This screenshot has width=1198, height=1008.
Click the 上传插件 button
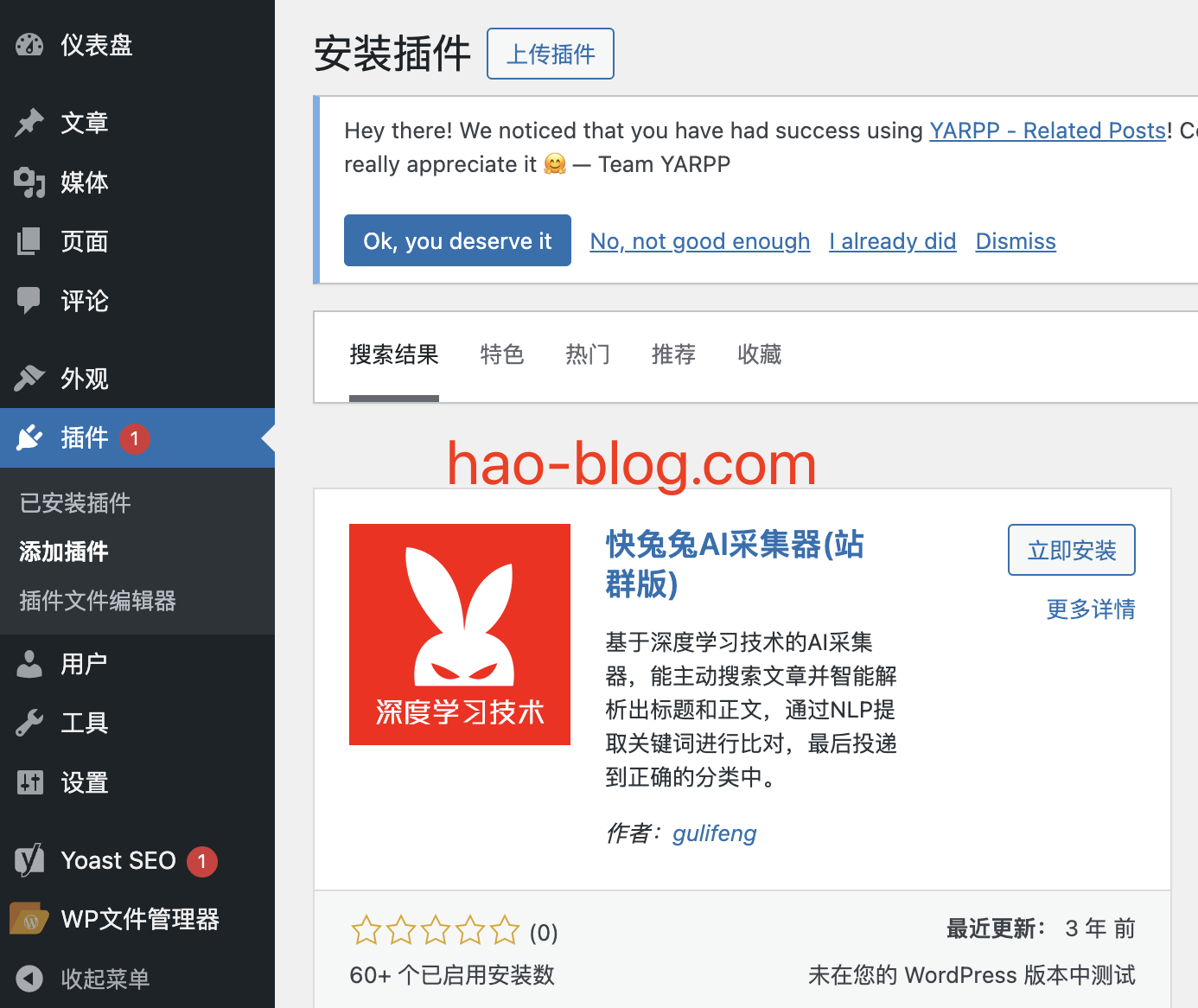[551, 54]
